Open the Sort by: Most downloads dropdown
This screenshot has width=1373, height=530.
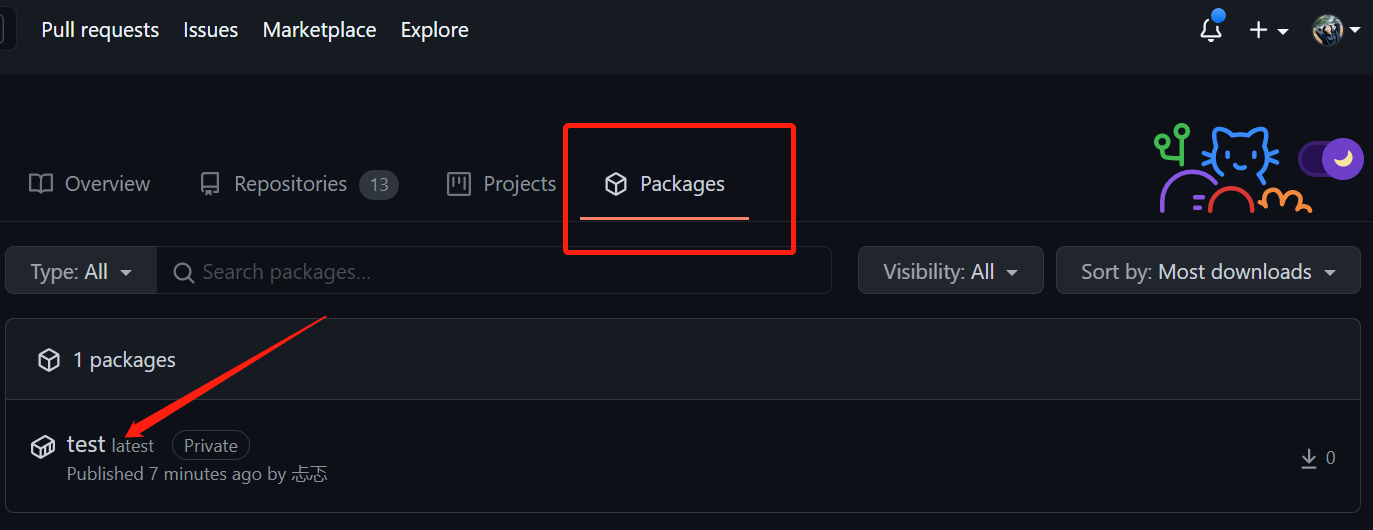click(1208, 272)
